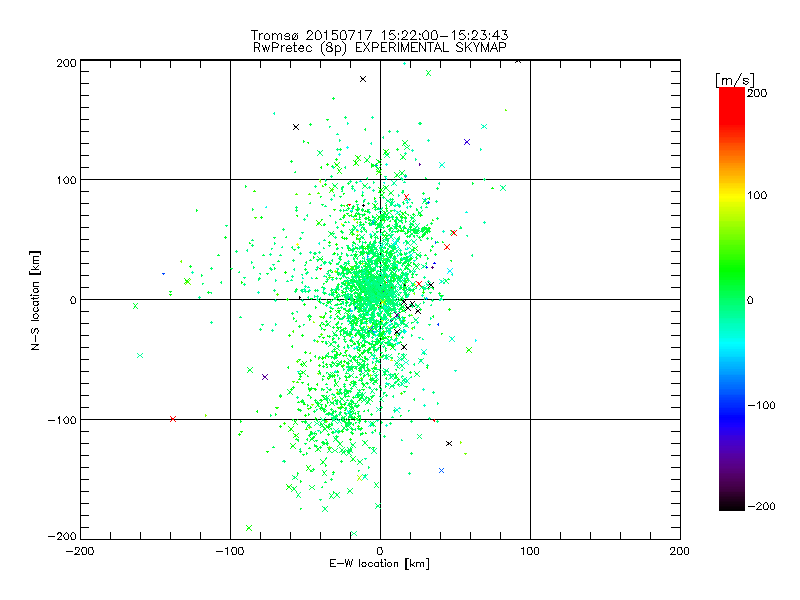Click the '100' label beside the colorbar
Viewport: 800px width, 600px height.
(x=757, y=195)
